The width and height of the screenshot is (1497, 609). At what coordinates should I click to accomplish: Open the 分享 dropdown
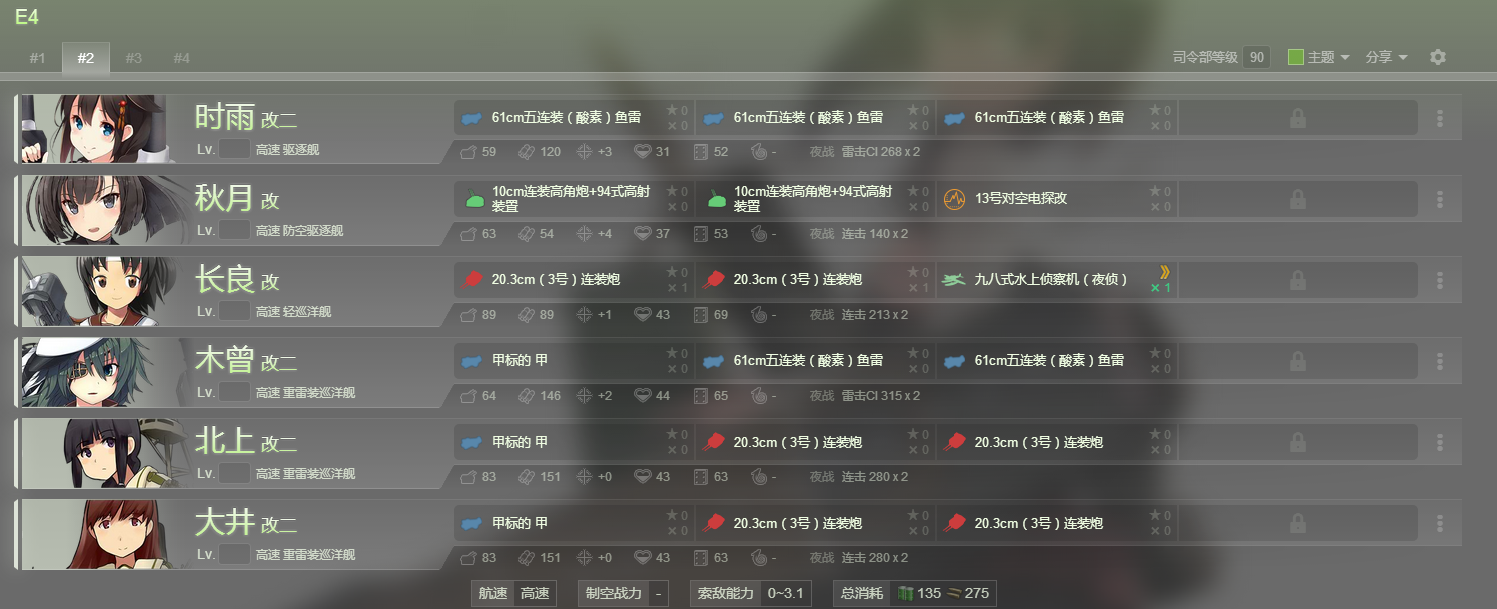[1386, 57]
